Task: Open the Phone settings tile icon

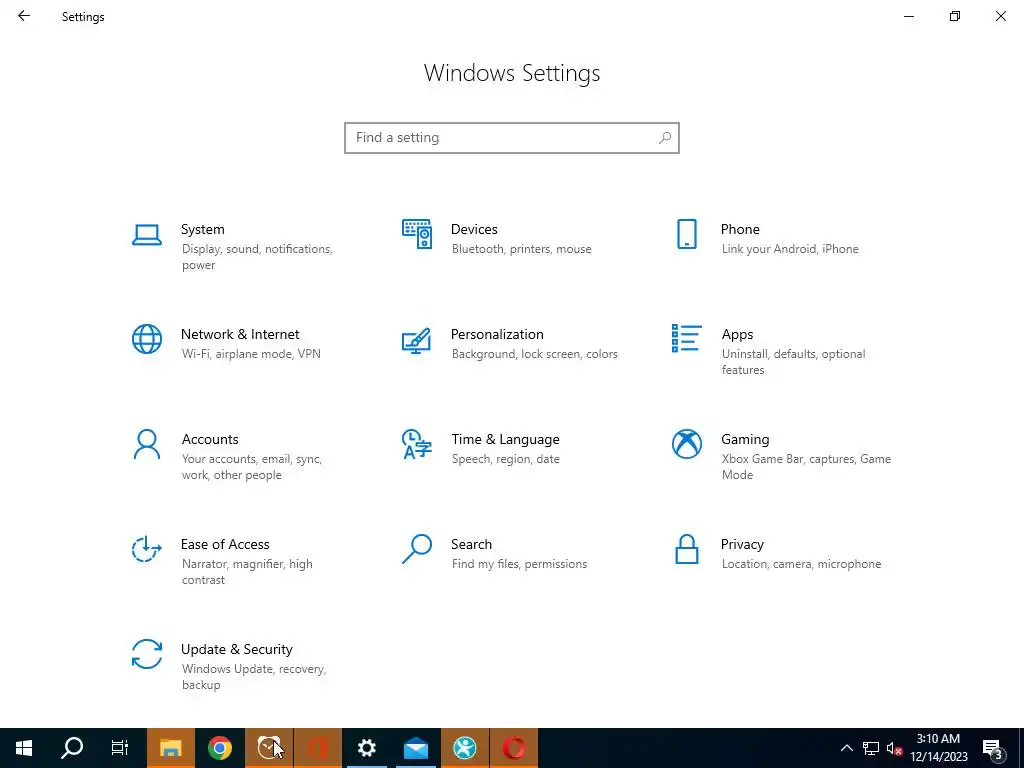Action: click(686, 234)
